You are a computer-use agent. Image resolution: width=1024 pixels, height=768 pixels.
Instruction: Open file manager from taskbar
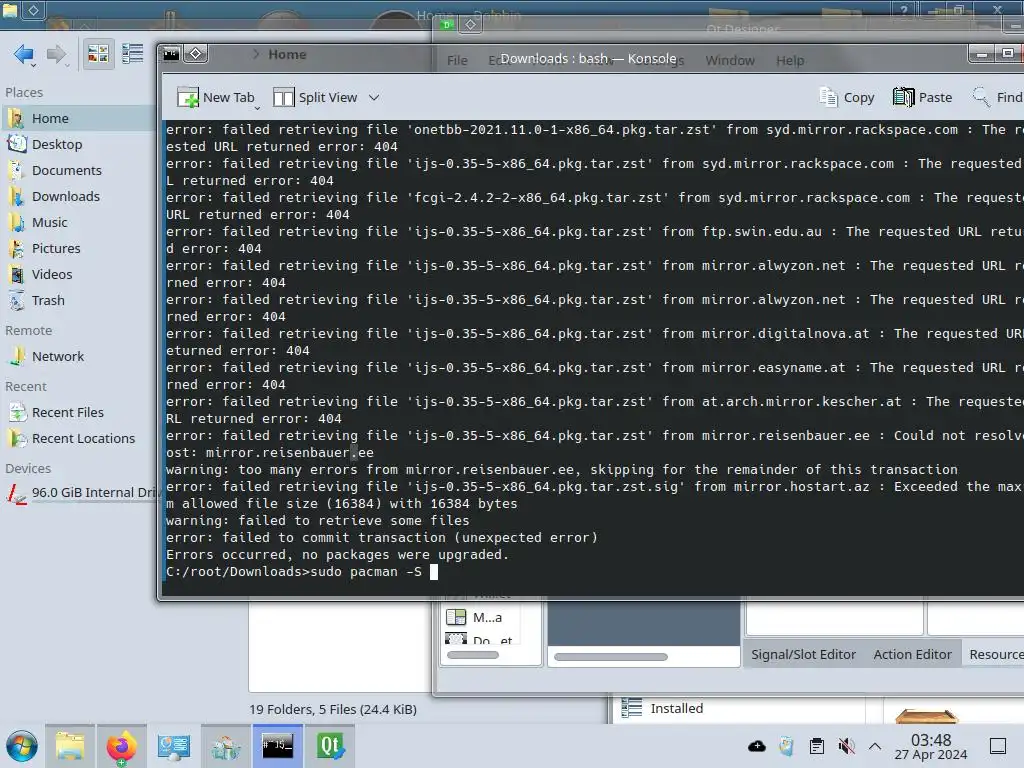tap(70, 746)
